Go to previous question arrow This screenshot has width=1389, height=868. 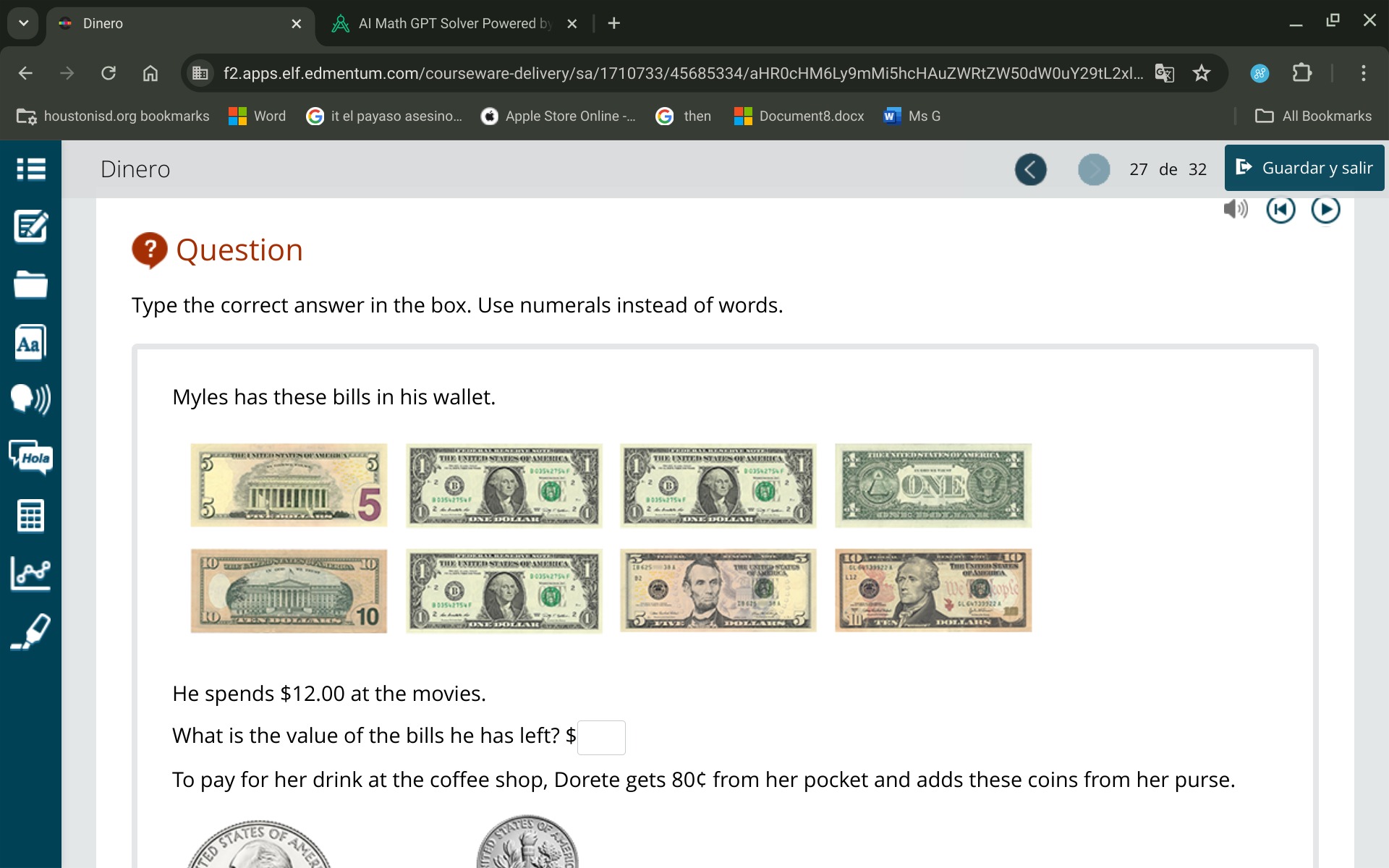pos(1030,169)
